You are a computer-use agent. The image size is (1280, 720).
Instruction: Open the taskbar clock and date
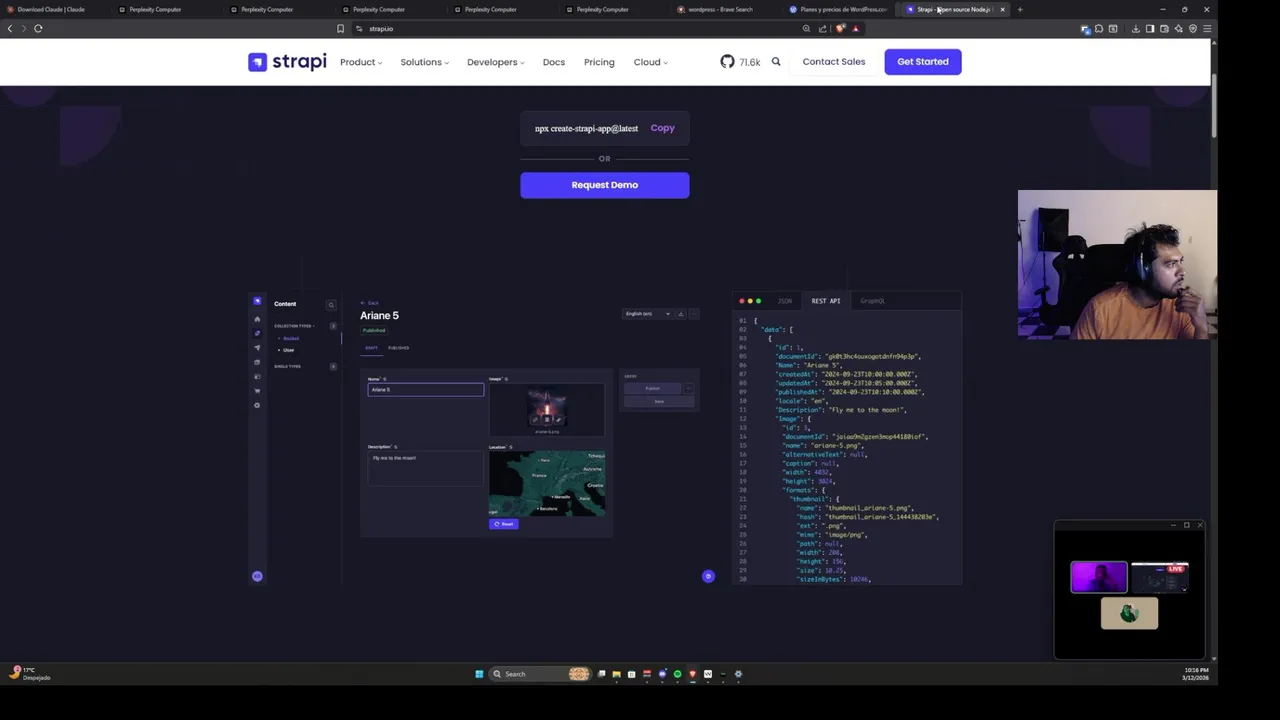coord(1197,674)
